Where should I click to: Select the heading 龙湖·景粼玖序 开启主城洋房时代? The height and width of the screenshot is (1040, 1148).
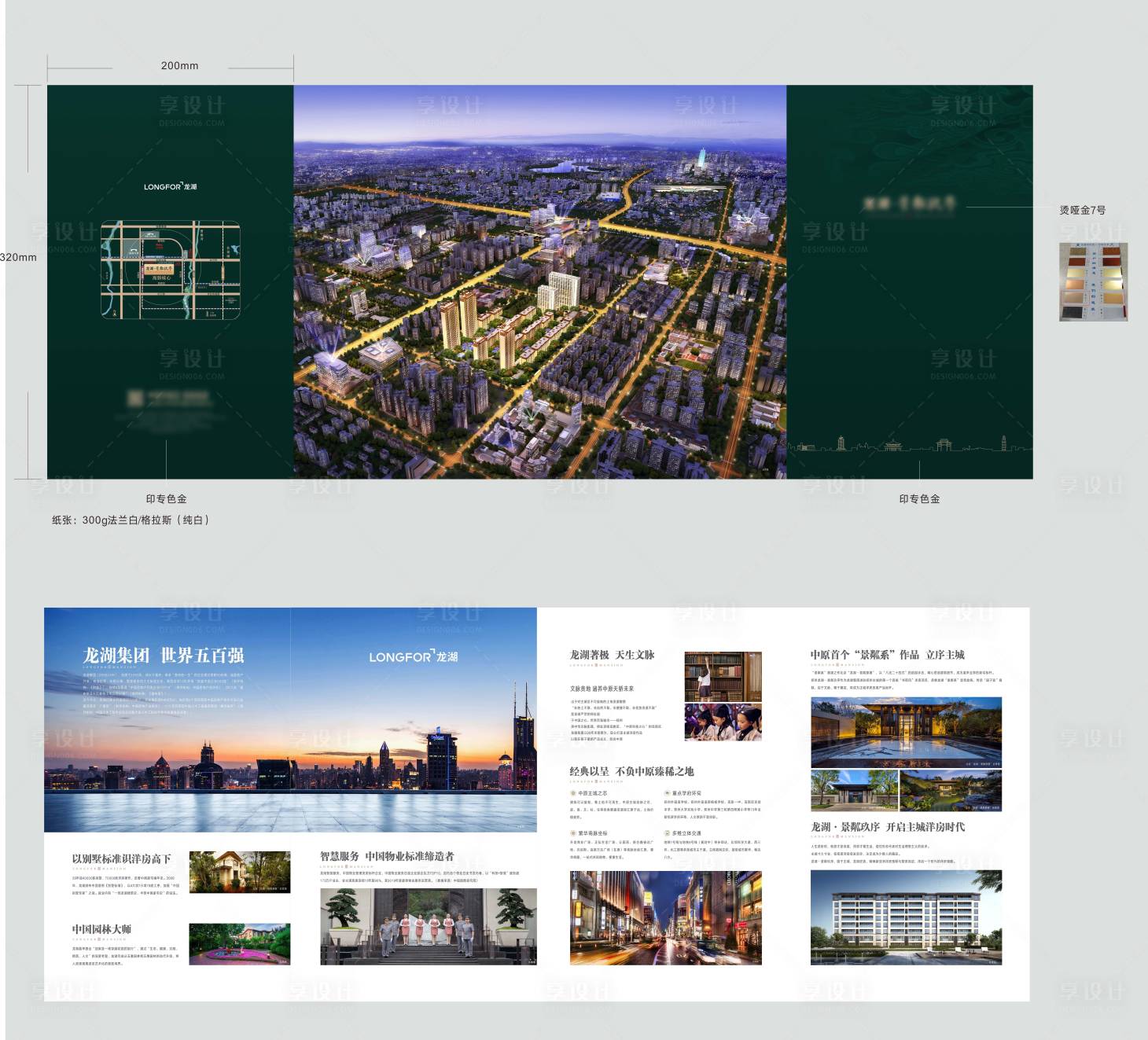pyautogui.click(x=888, y=827)
